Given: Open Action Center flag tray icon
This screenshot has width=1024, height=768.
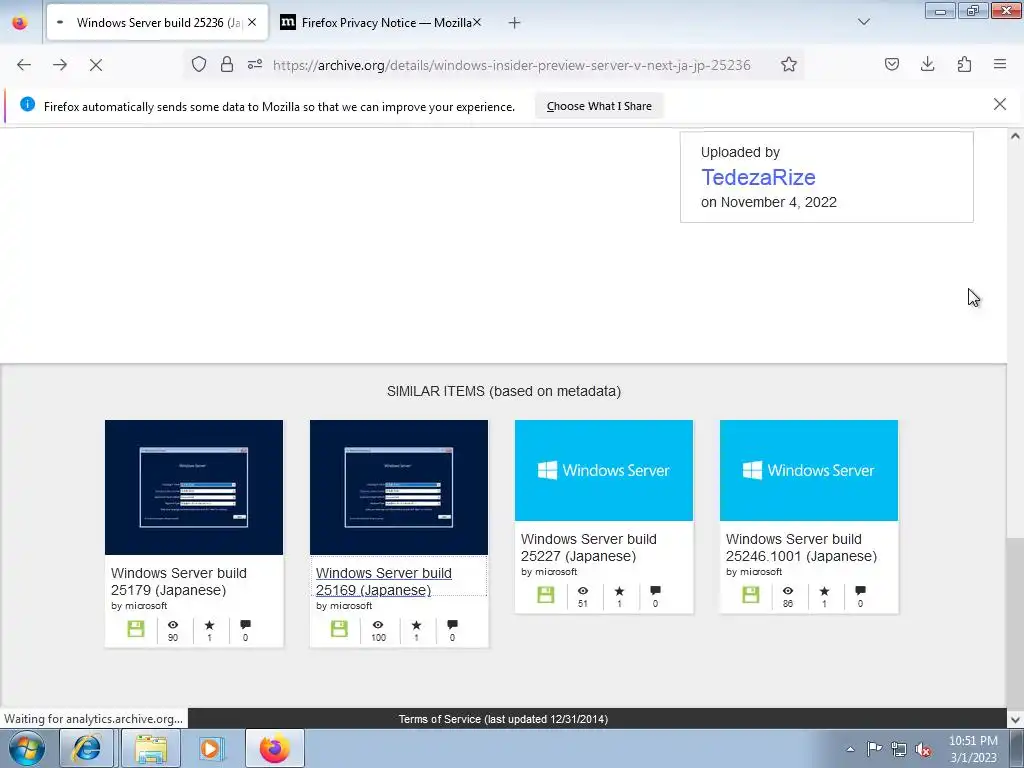Looking at the screenshot, I should [874, 749].
